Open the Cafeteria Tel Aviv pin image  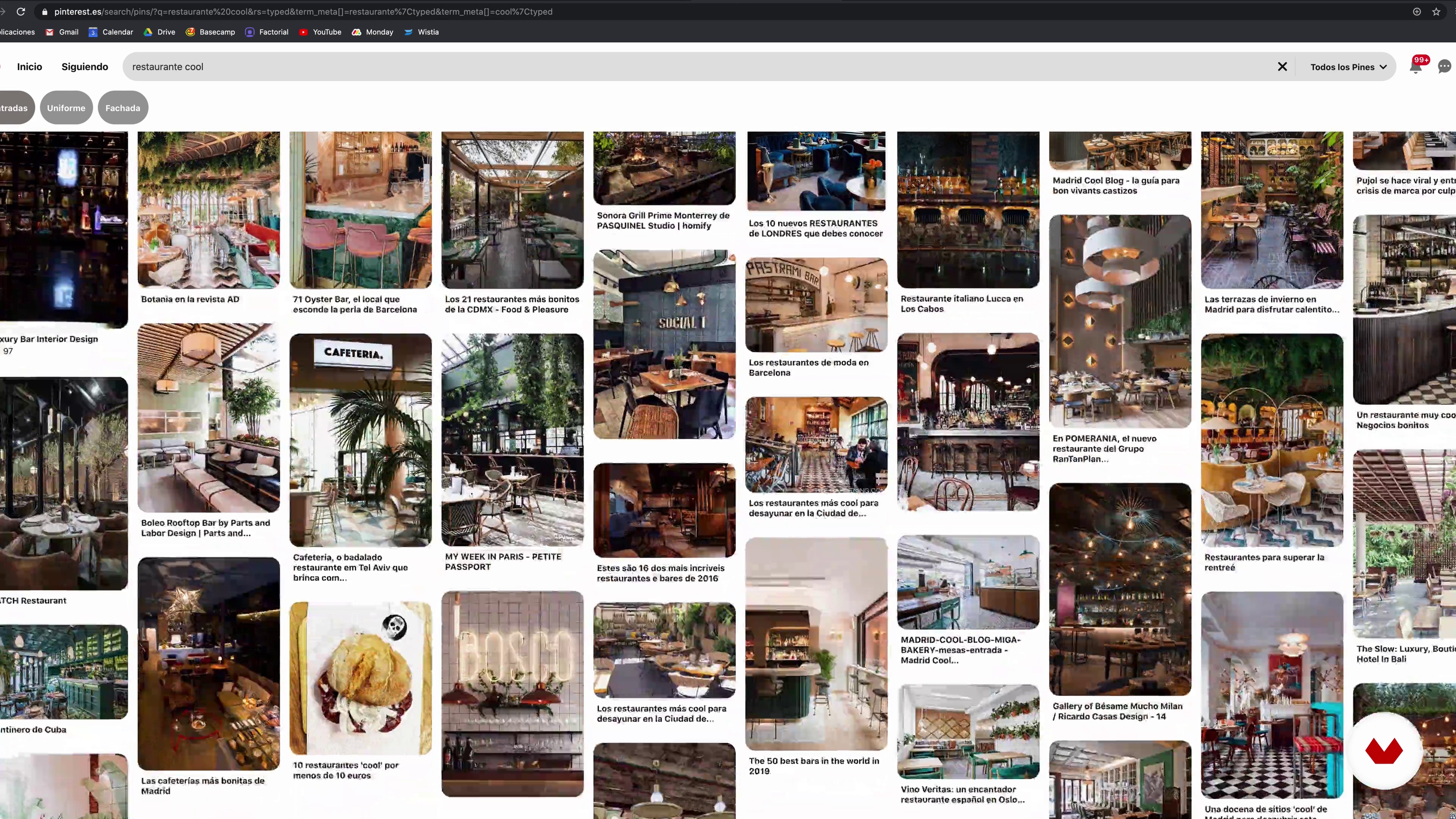(361, 440)
